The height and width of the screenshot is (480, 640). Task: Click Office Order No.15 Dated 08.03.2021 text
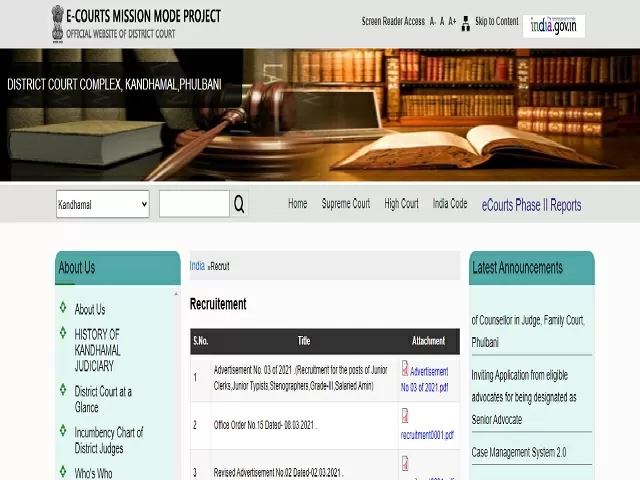pyautogui.click(x=265, y=425)
